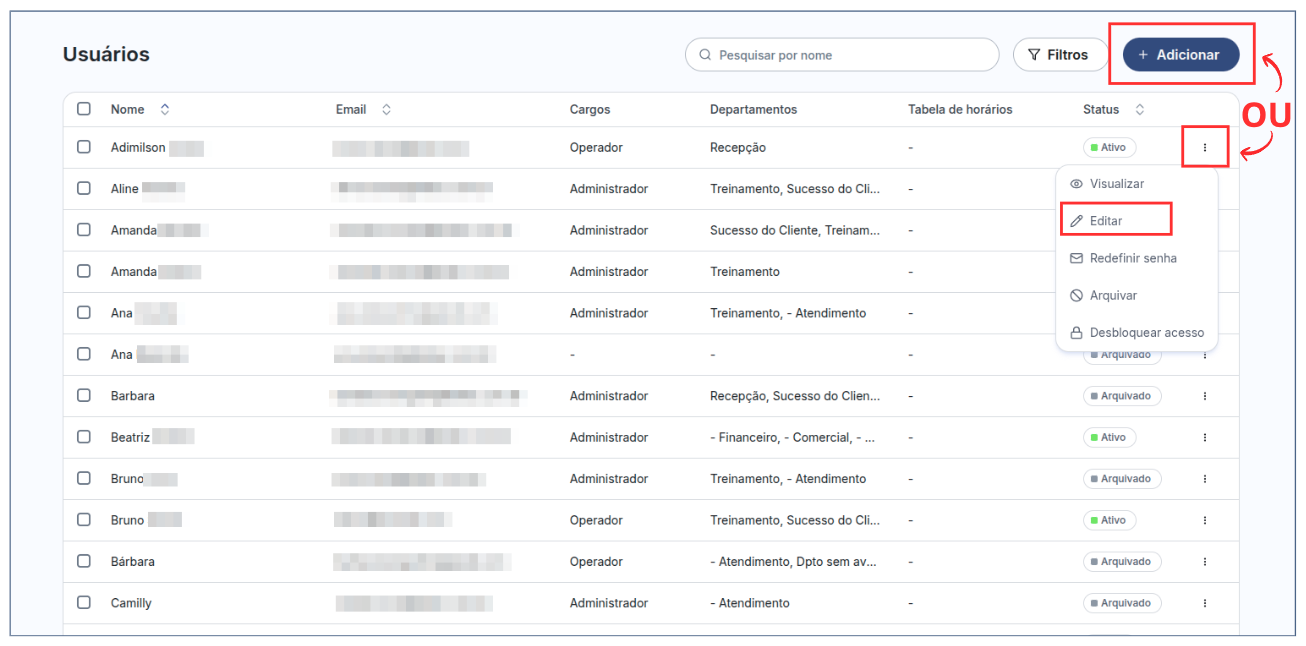Sort the list by Status column arrows

pos(1139,109)
